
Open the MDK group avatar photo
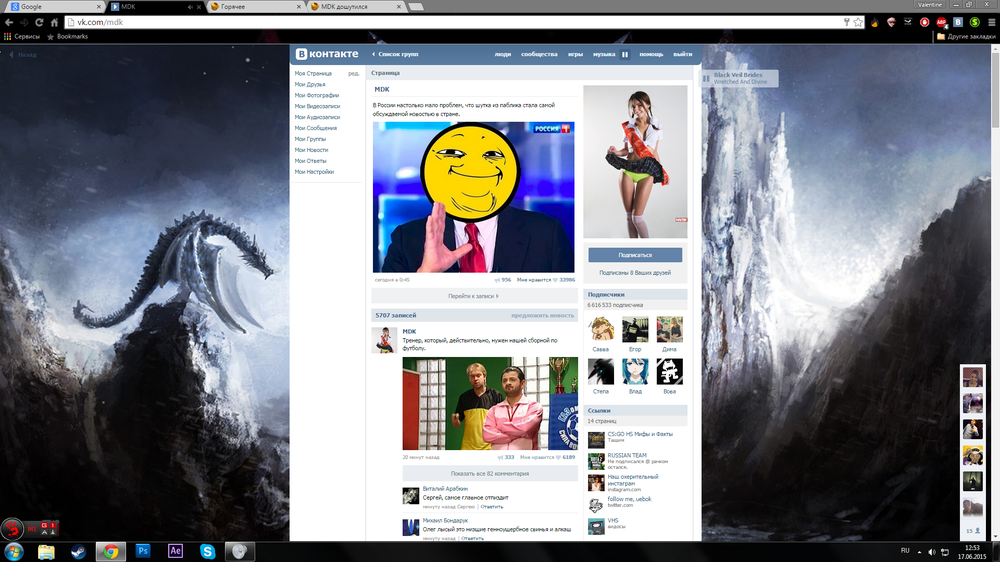(x=635, y=162)
